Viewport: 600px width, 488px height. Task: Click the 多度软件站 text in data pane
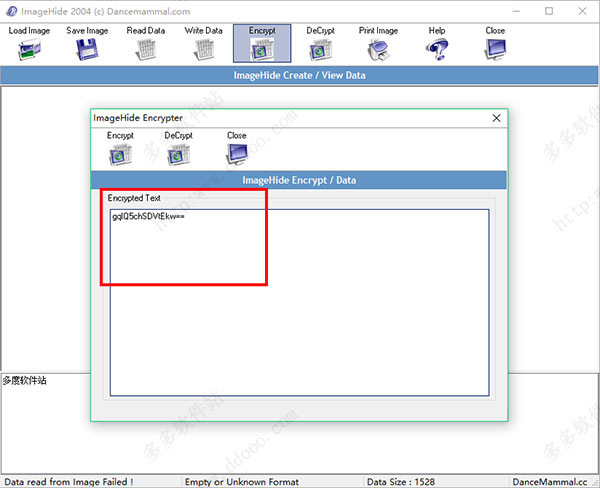24,380
